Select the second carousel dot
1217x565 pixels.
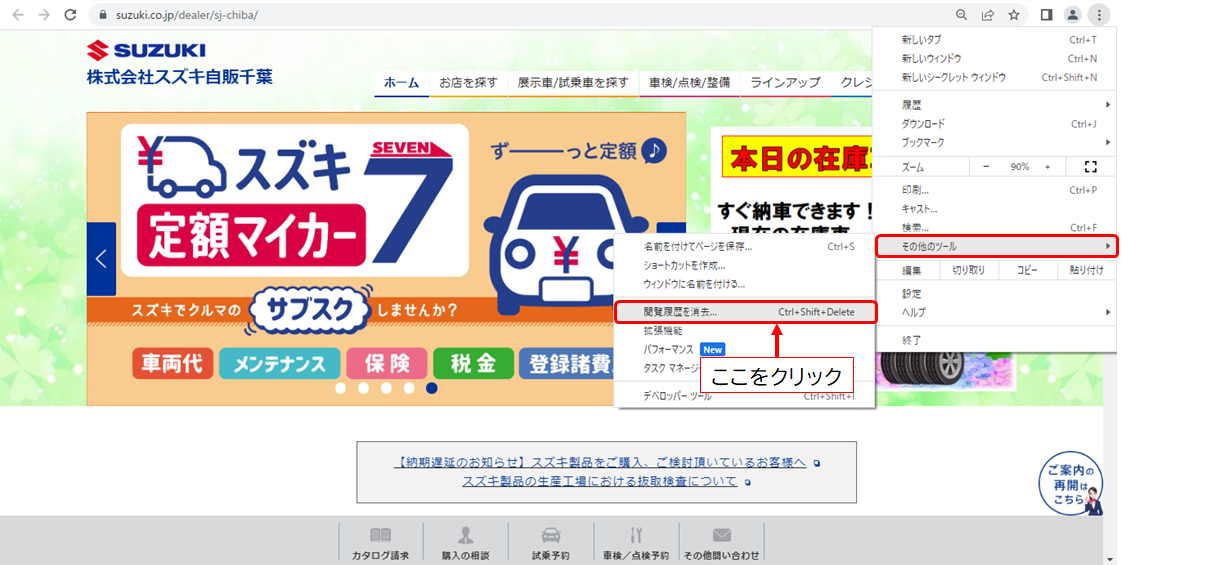(x=363, y=388)
